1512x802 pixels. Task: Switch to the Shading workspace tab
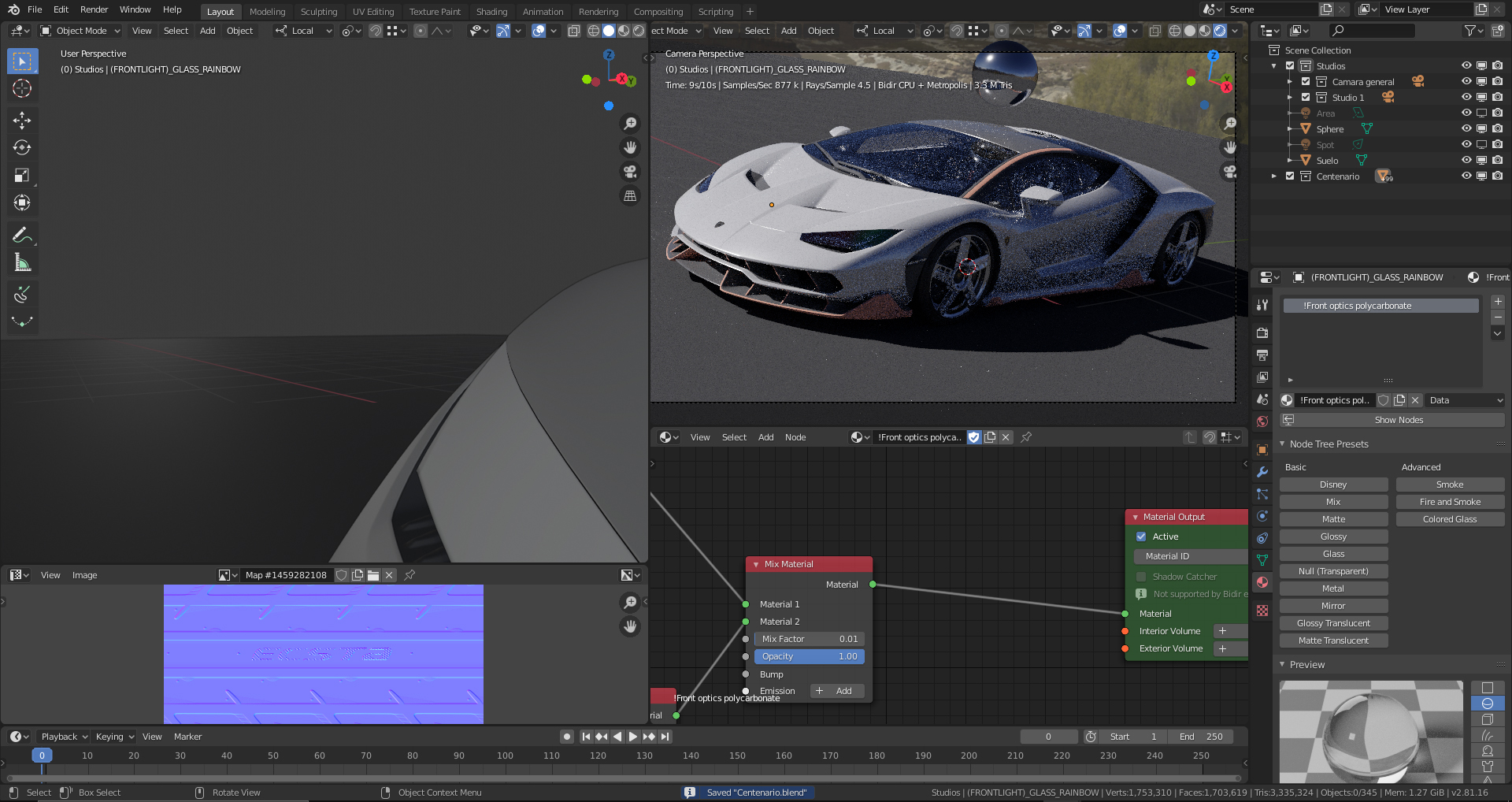coord(491,12)
